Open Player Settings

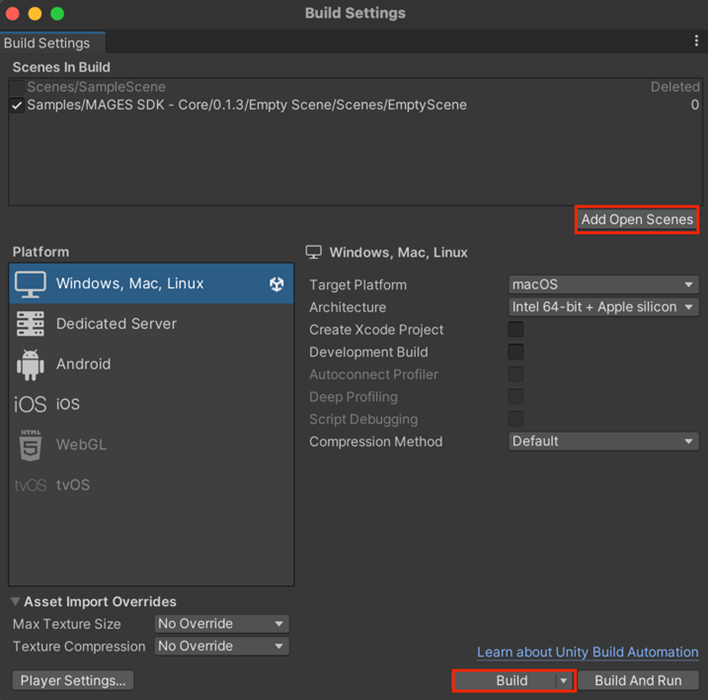(73, 681)
